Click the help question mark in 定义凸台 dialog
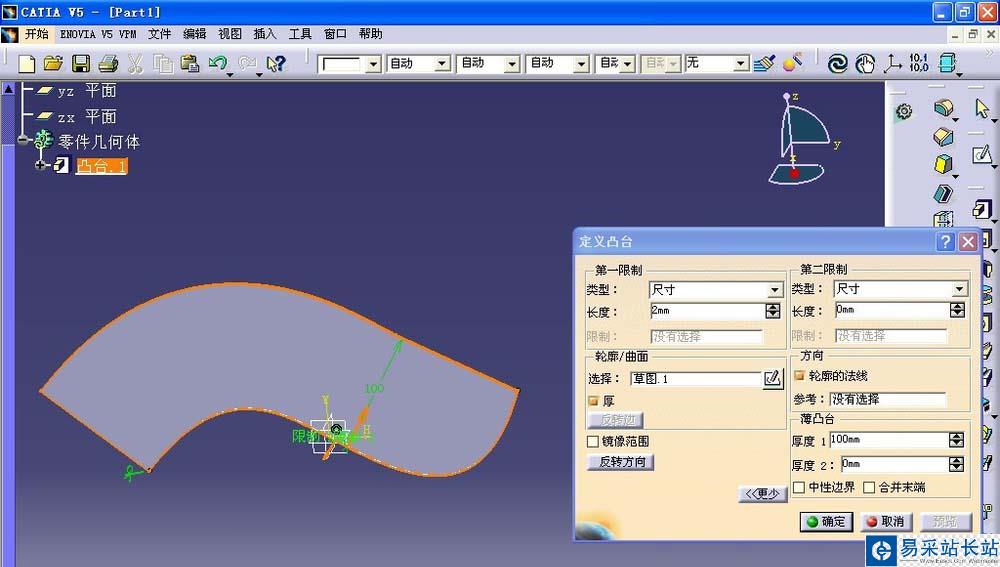The width and height of the screenshot is (1000, 567). (945, 242)
